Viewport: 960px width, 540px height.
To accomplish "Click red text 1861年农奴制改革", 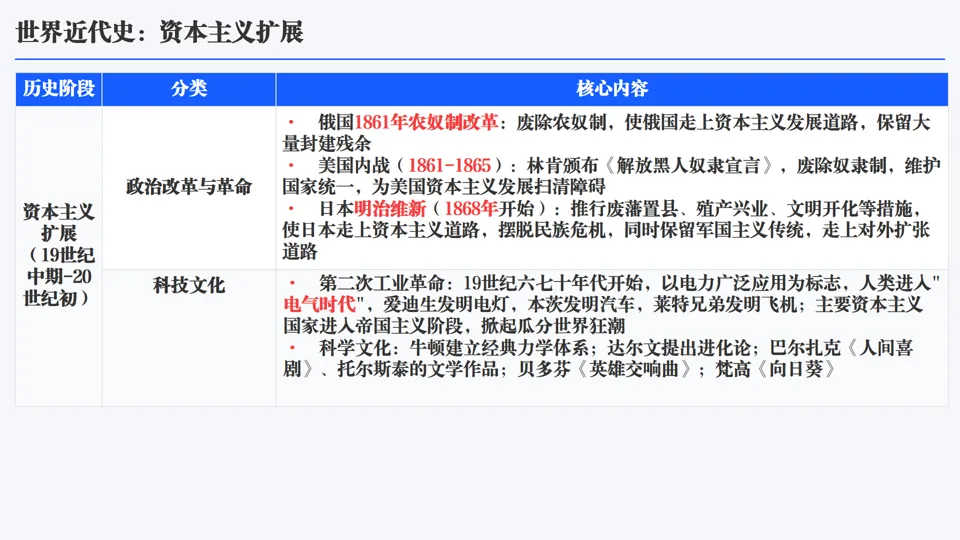I will [x=426, y=122].
